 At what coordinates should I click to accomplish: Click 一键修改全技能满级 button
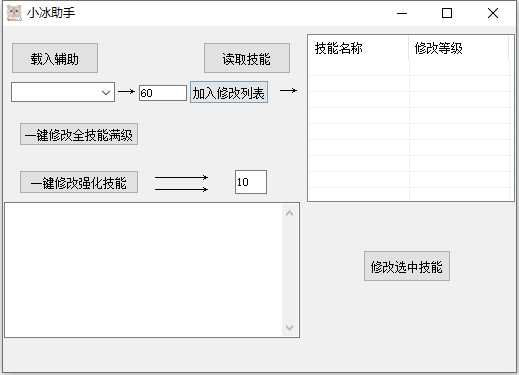pyautogui.click(x=79, y=134)
